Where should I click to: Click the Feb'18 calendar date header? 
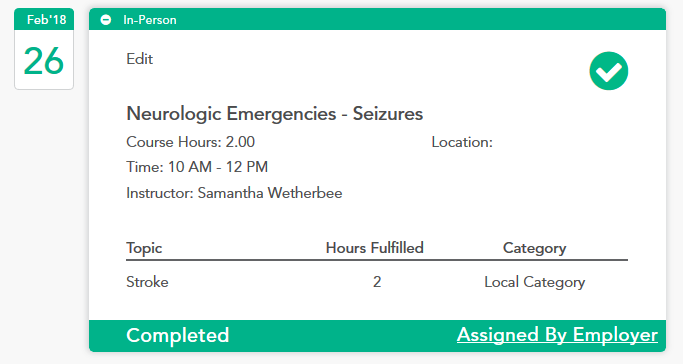tap(44, 20)
